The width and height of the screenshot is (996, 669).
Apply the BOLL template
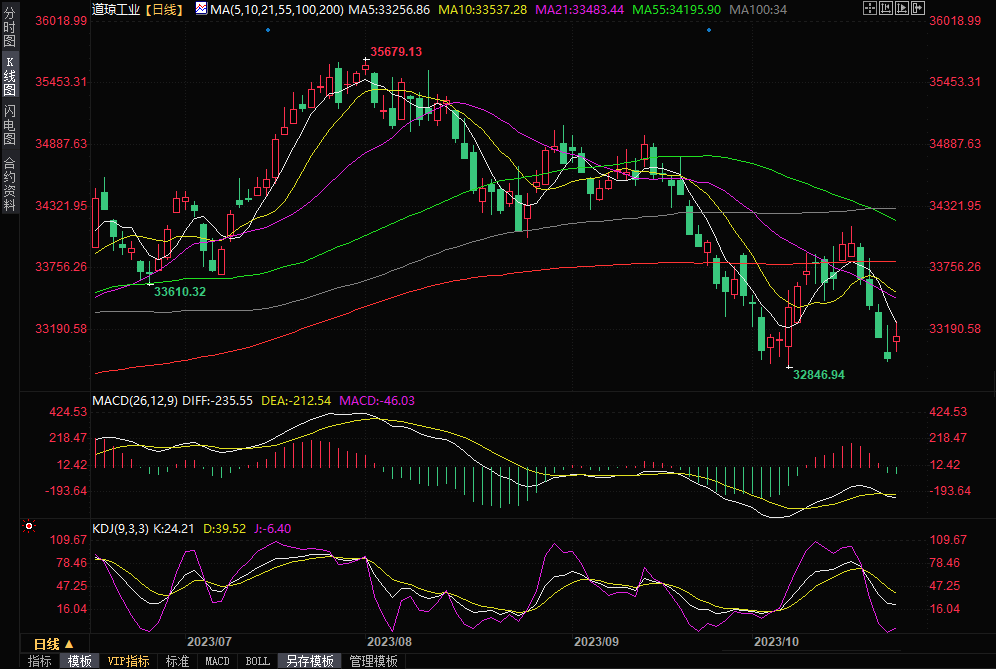[257, 661]
